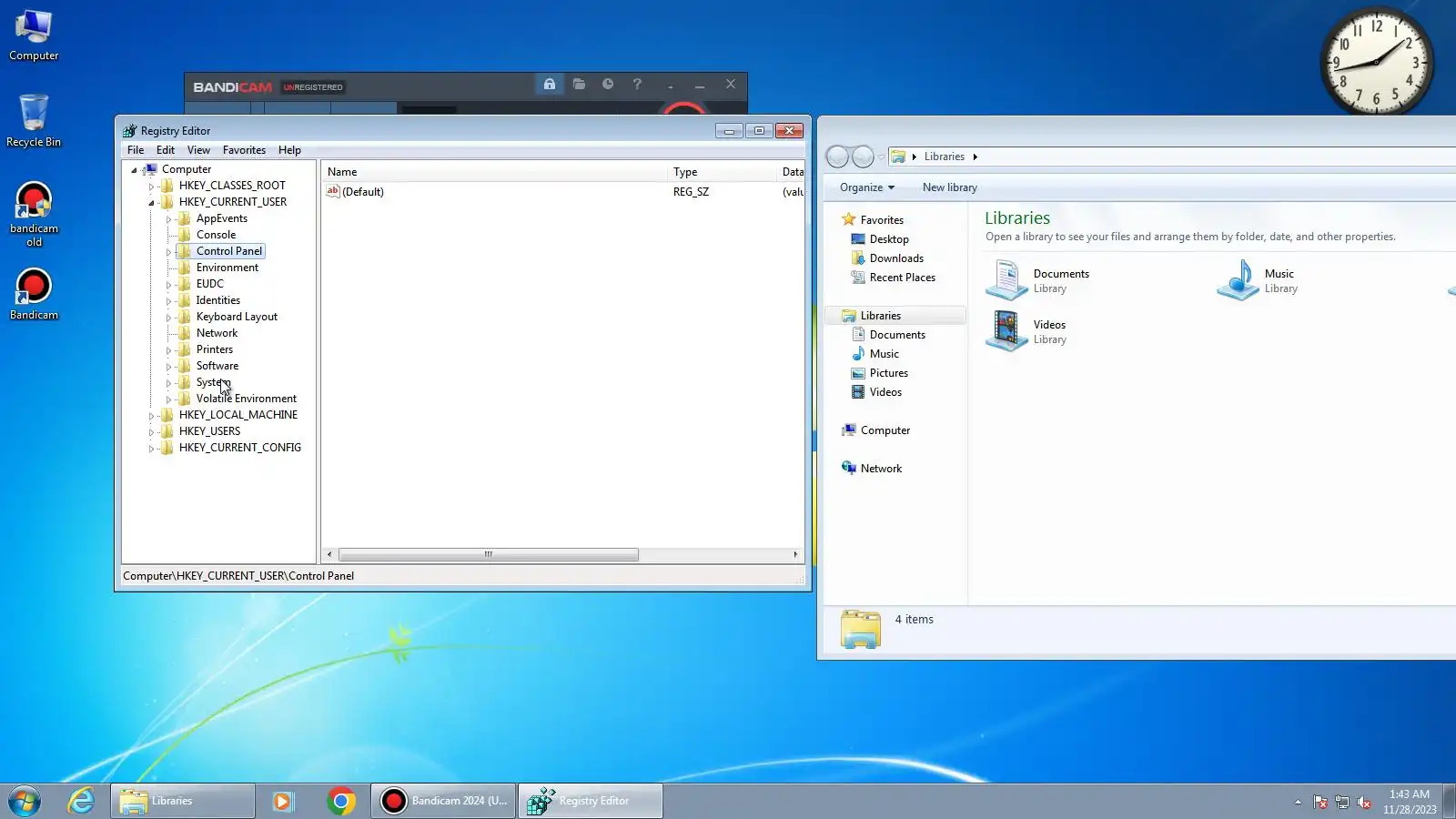Click the desktop clock gadget
Image resolution: width=1456 pixels, height=819 pixels.
pos(1376,62)
